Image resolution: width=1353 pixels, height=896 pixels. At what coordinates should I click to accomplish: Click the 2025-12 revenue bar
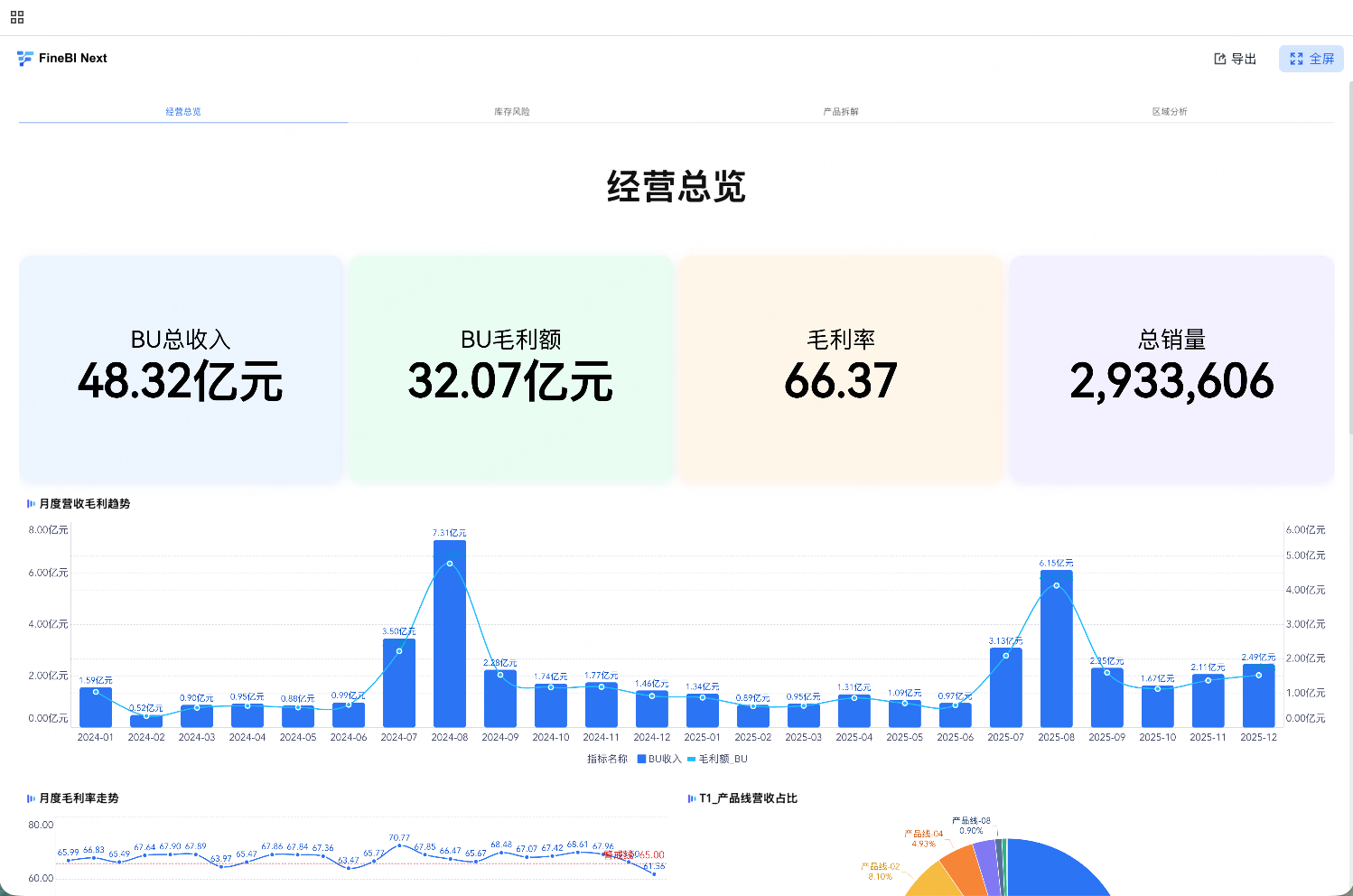(x=1259, y=695)
